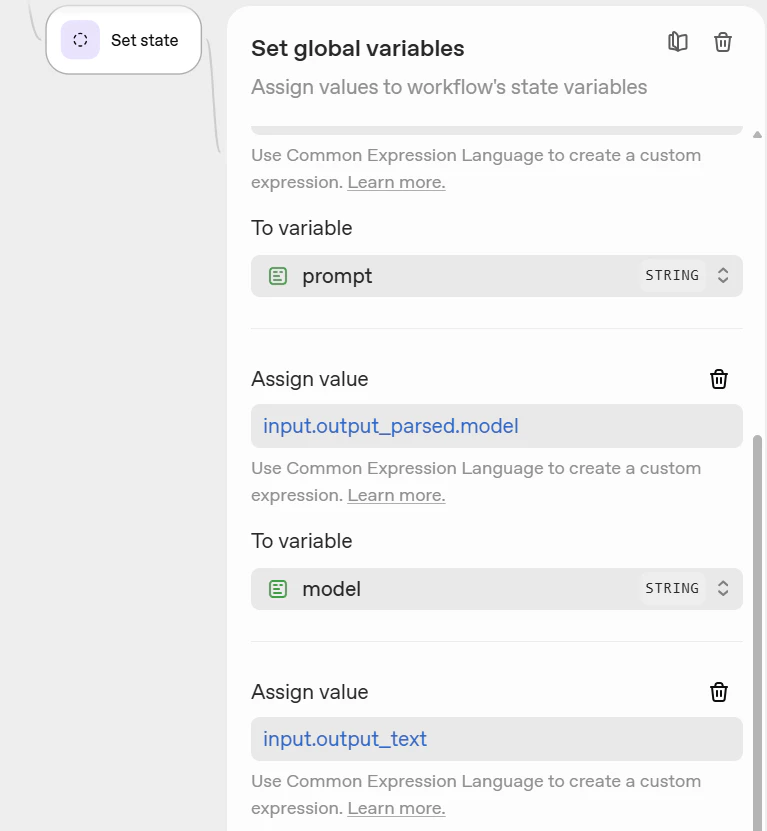Click the model variable string-type icon
Screen dimensions: 767x831
pos(278,589)
